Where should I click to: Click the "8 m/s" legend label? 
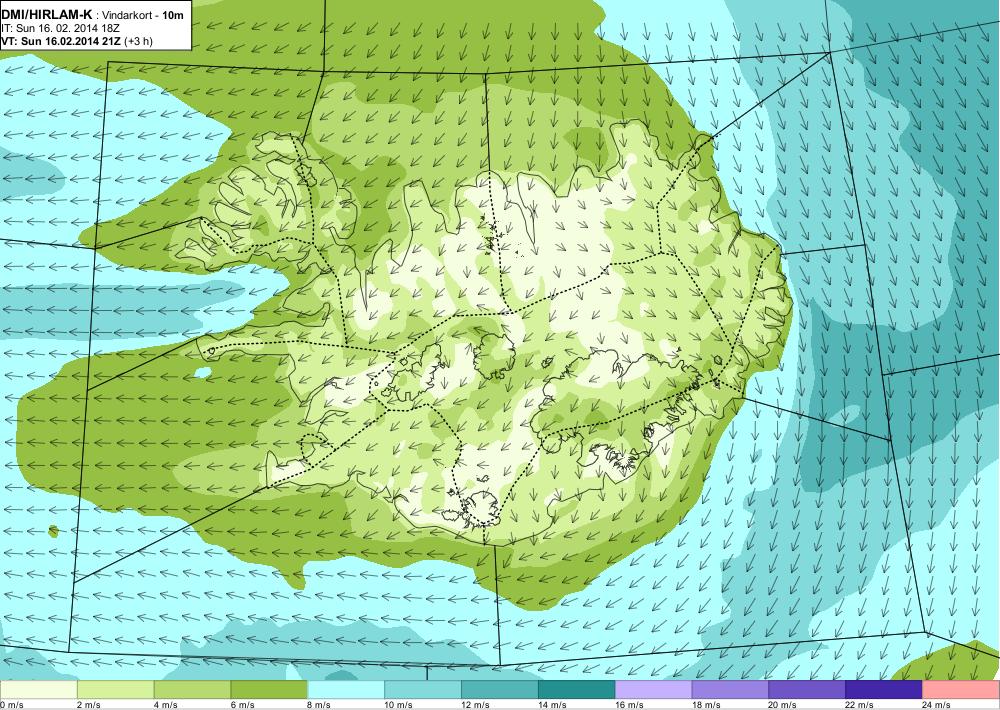(x=319, y=705)
